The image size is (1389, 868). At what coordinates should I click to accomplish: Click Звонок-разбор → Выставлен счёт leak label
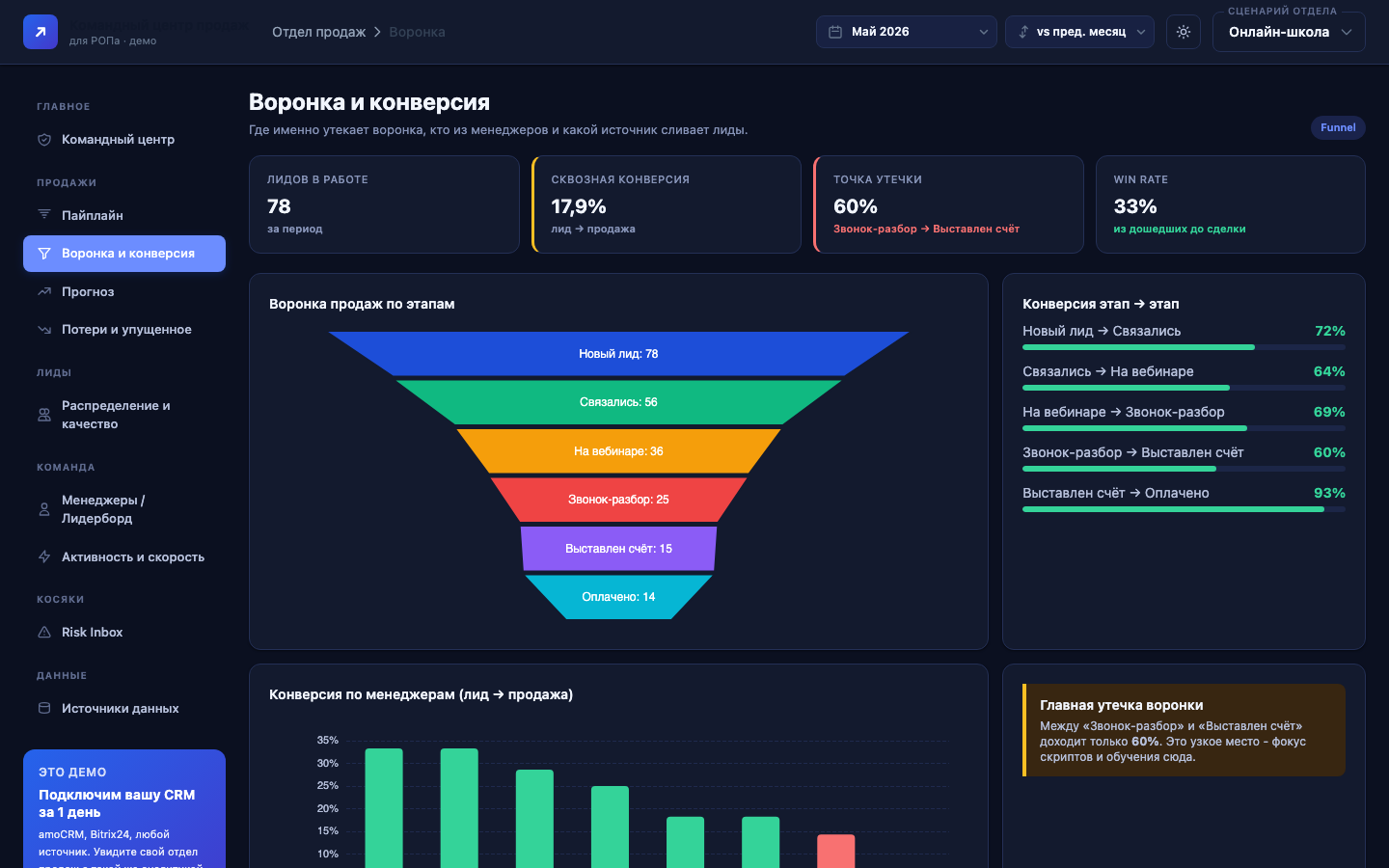click(x=926, y=230)
